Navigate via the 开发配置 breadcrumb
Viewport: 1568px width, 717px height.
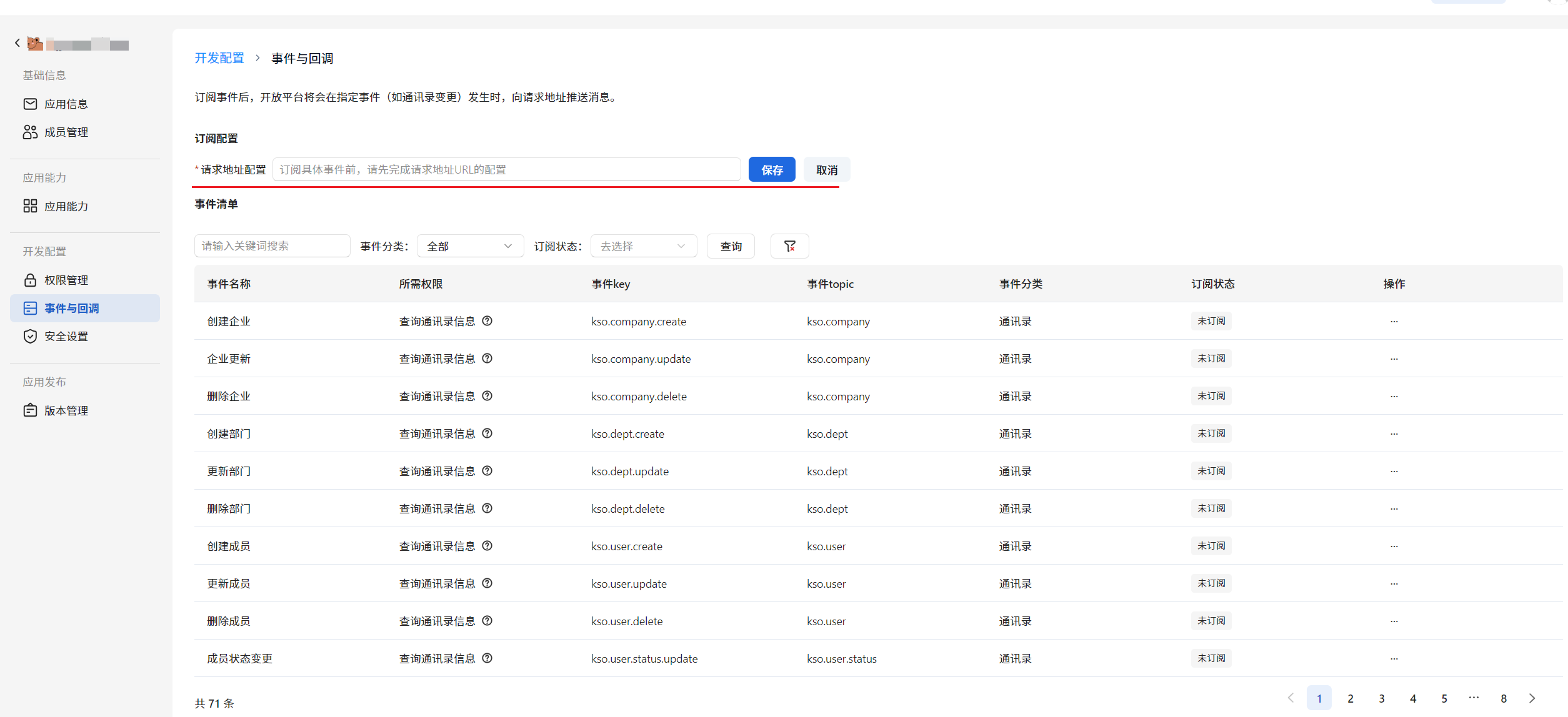click(219, 57)
